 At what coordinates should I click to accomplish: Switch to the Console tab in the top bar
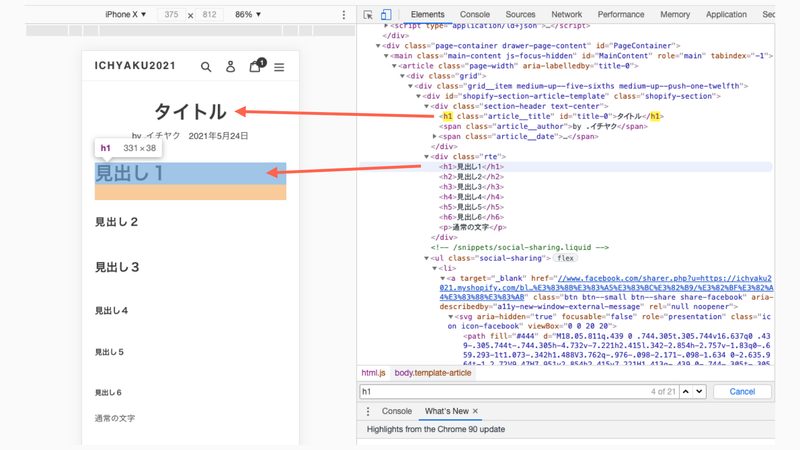point(474,14)
